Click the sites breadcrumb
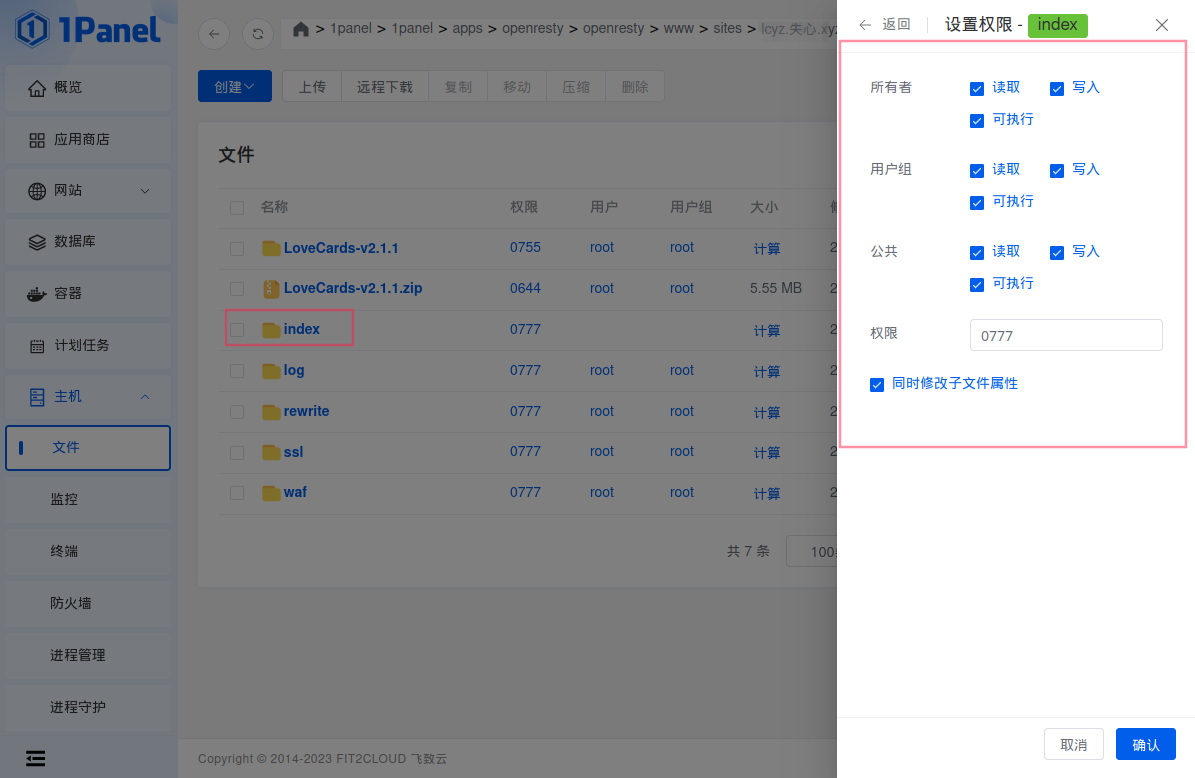This screenshot has height=778, width=1195. (727, 28)
